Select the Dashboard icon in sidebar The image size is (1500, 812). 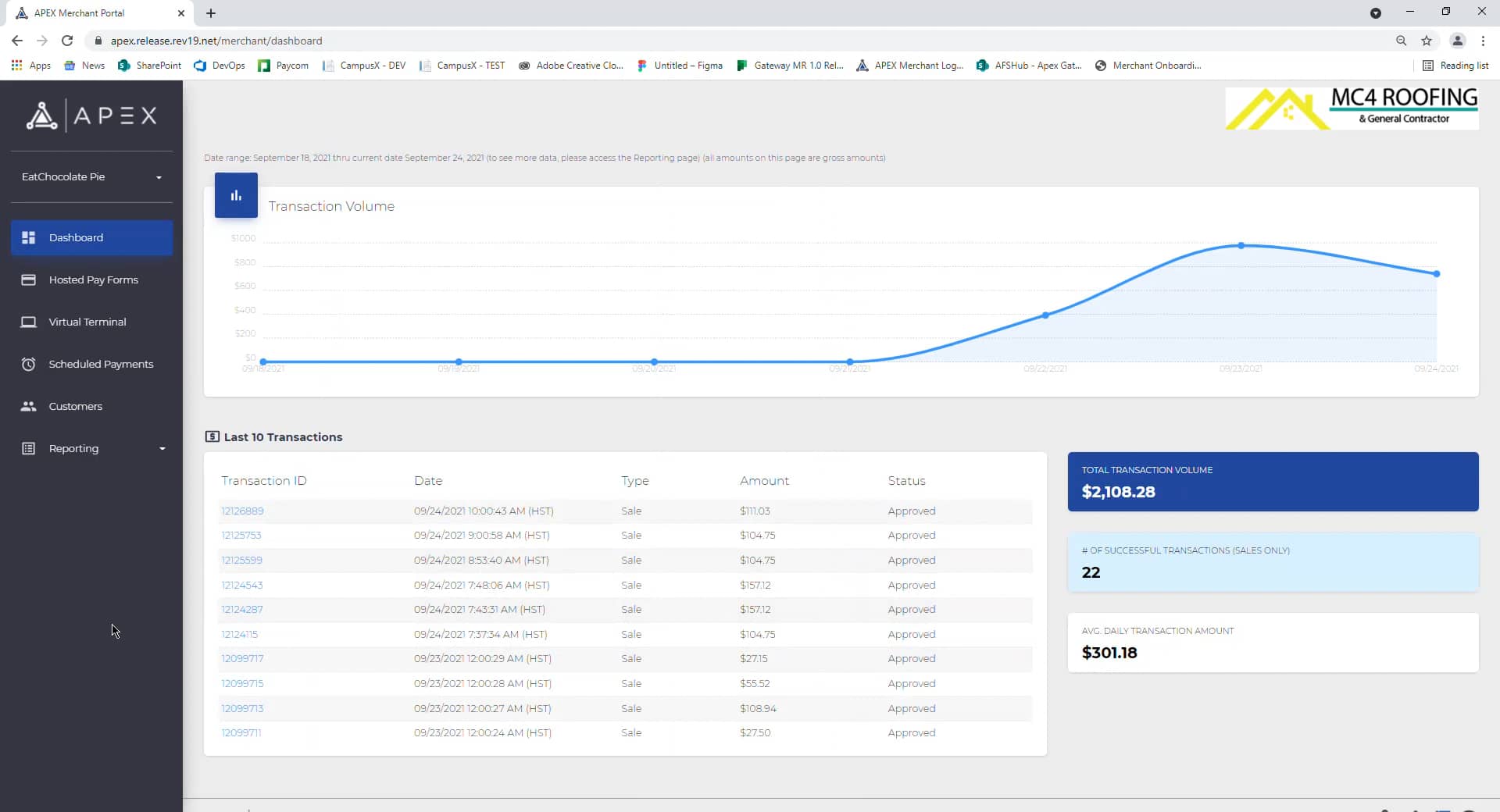tap(29, 237)
